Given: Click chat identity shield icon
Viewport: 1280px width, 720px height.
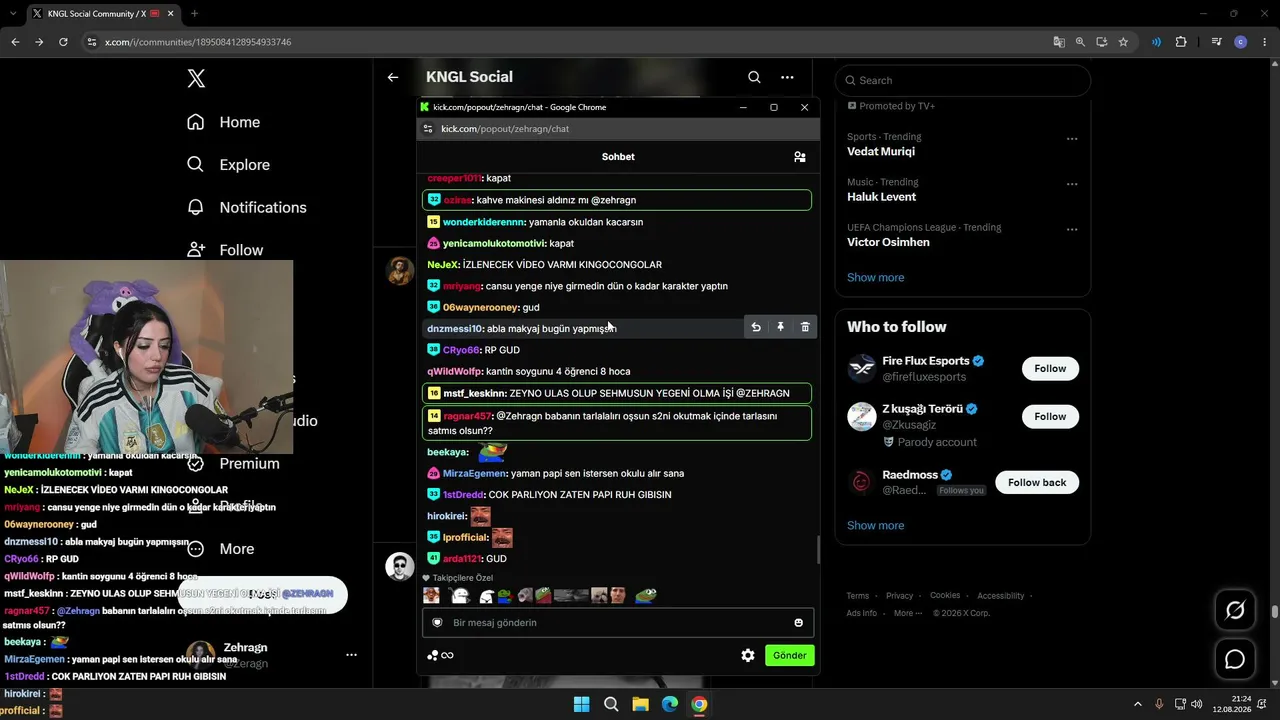Looking at the screenshot, I should pos(437,622).
